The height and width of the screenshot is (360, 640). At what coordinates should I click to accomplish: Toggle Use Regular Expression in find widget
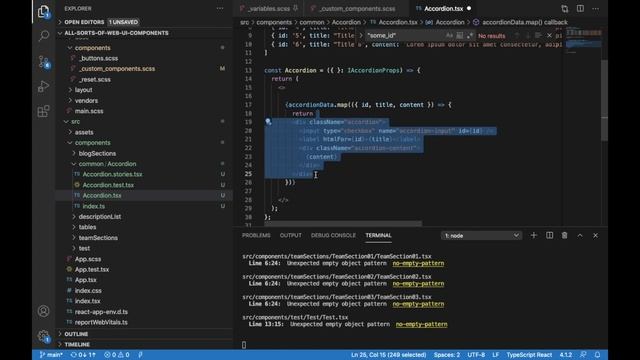point(470,36)
